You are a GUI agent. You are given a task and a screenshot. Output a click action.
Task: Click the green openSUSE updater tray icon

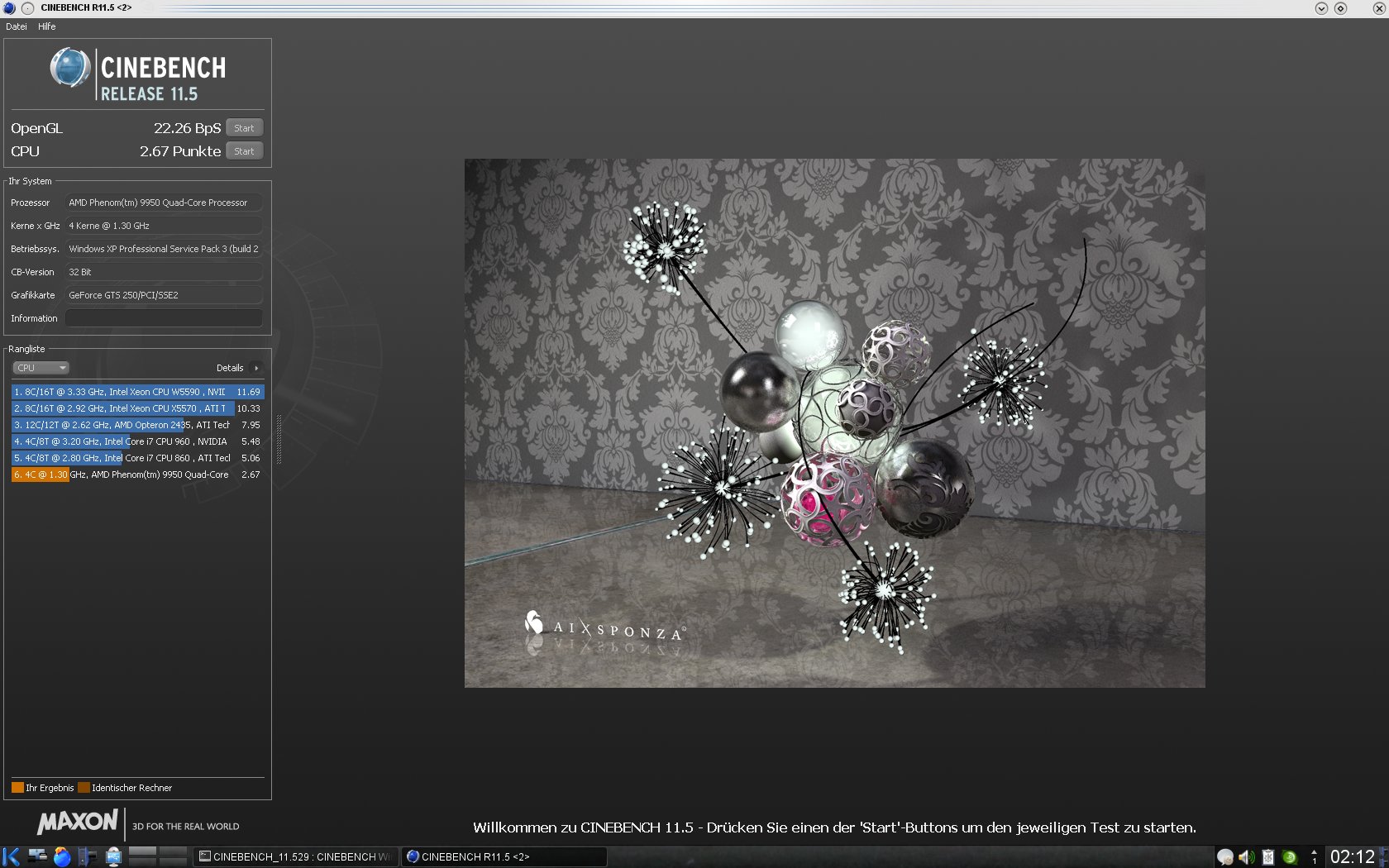pyautogui.click(x=1289, y=857)
